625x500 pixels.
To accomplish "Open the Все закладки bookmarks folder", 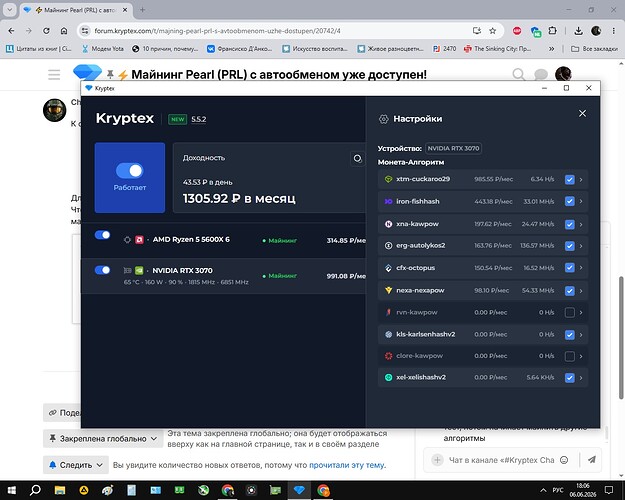I will [594, 49].
